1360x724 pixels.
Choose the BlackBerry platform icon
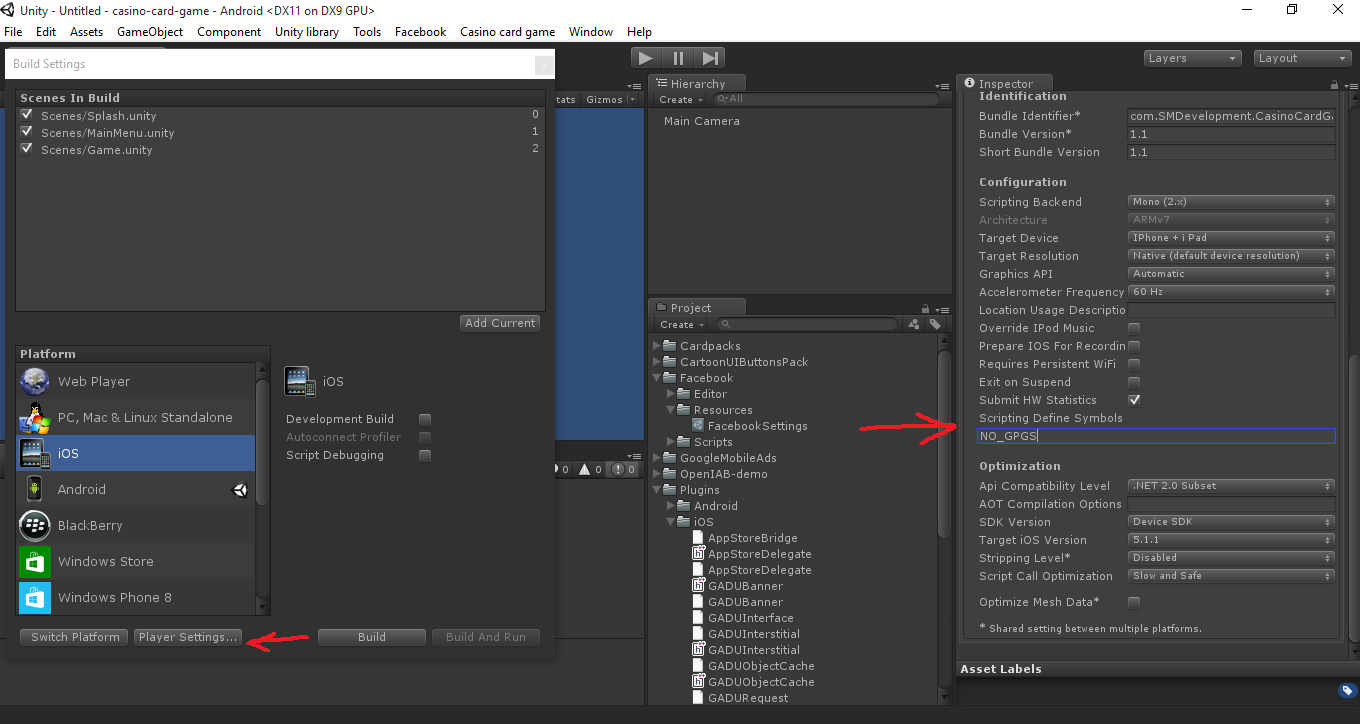(x=35, y=525)
